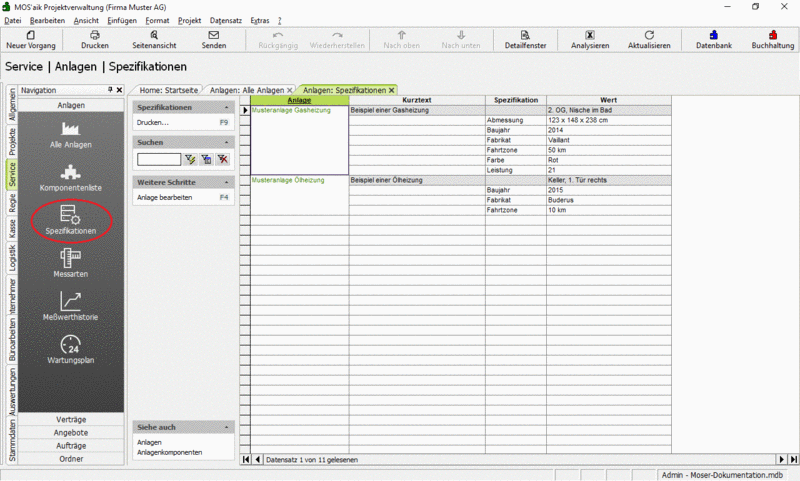This screenshot has height=481, width=800.
Task: Open the Datensatz menu
Action: (226, 20)
